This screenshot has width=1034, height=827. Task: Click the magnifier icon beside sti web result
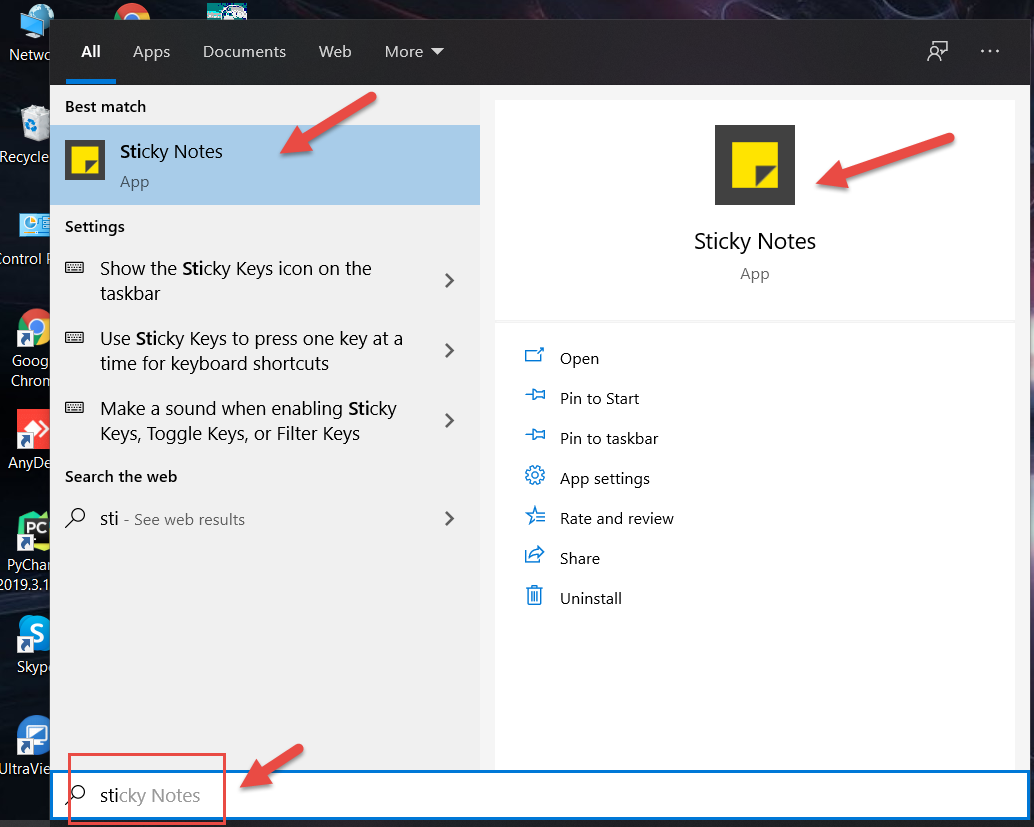[x=76, y=518]
